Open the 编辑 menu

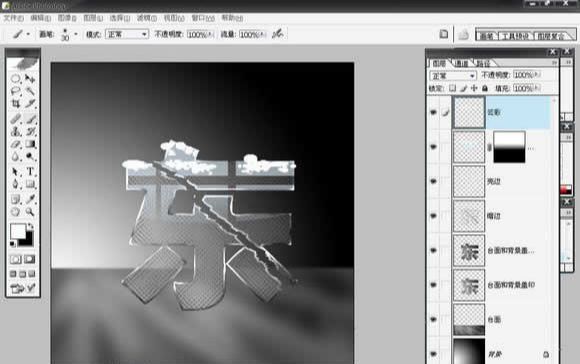(x=40, y=18)
